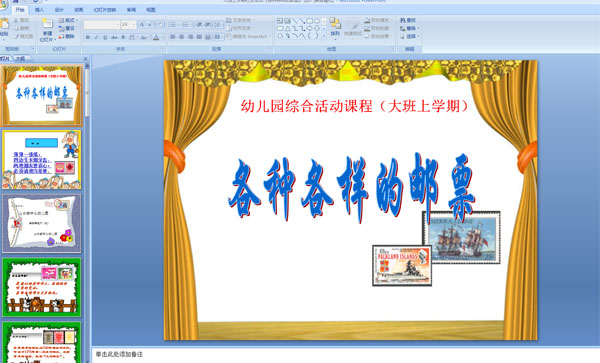Image resolution: width=600 pixels, height=363 pixels.
Task: Select the triangle shape in shapes gallery
Action: point(288,28)
